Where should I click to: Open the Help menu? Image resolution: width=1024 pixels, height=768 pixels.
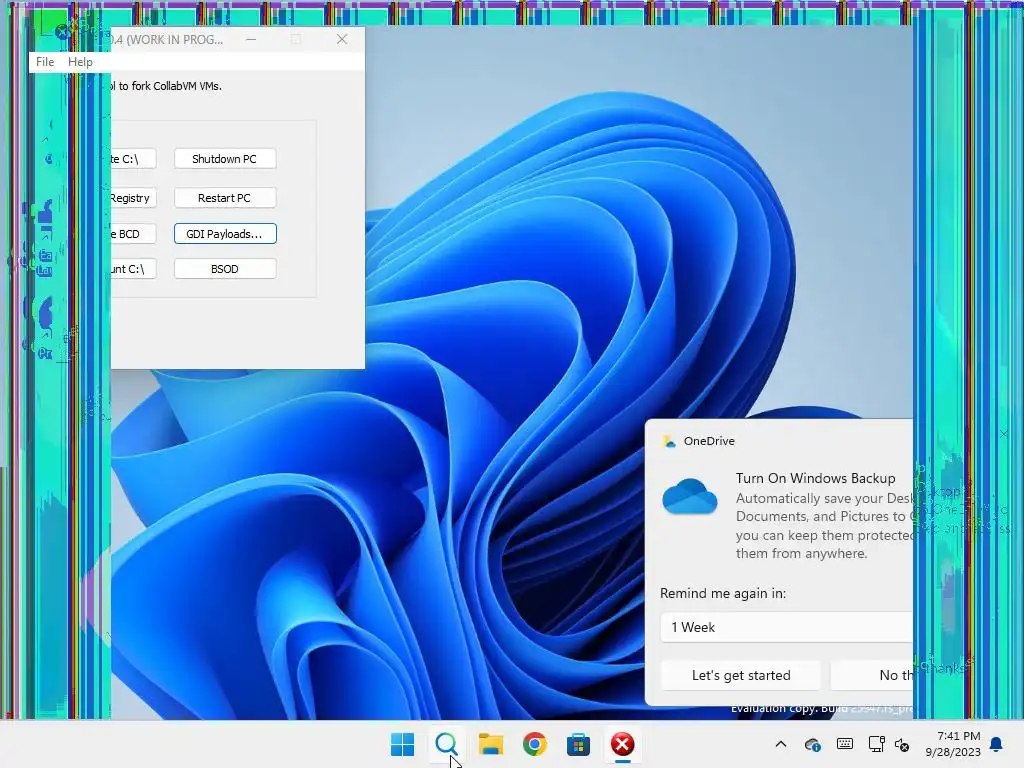(x=80, y=62)
